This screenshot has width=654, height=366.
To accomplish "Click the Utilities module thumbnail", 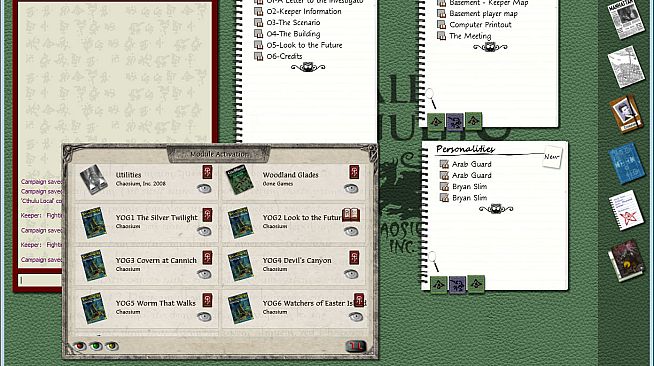I will pyautogui.click(x=93, y=179).
